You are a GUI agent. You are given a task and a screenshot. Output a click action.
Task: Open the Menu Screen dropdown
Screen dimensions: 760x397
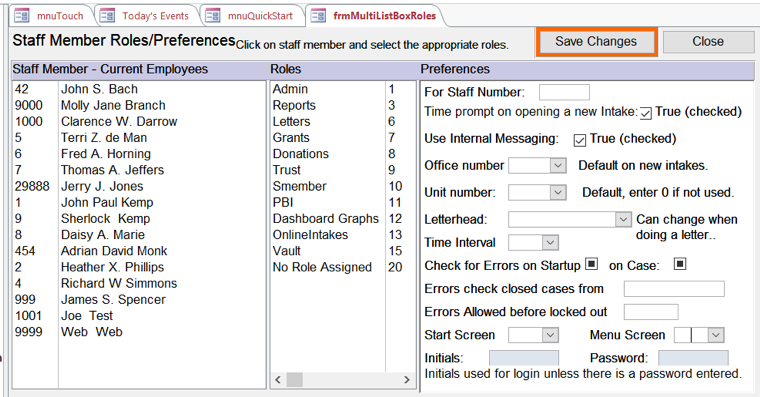[716, 335]
